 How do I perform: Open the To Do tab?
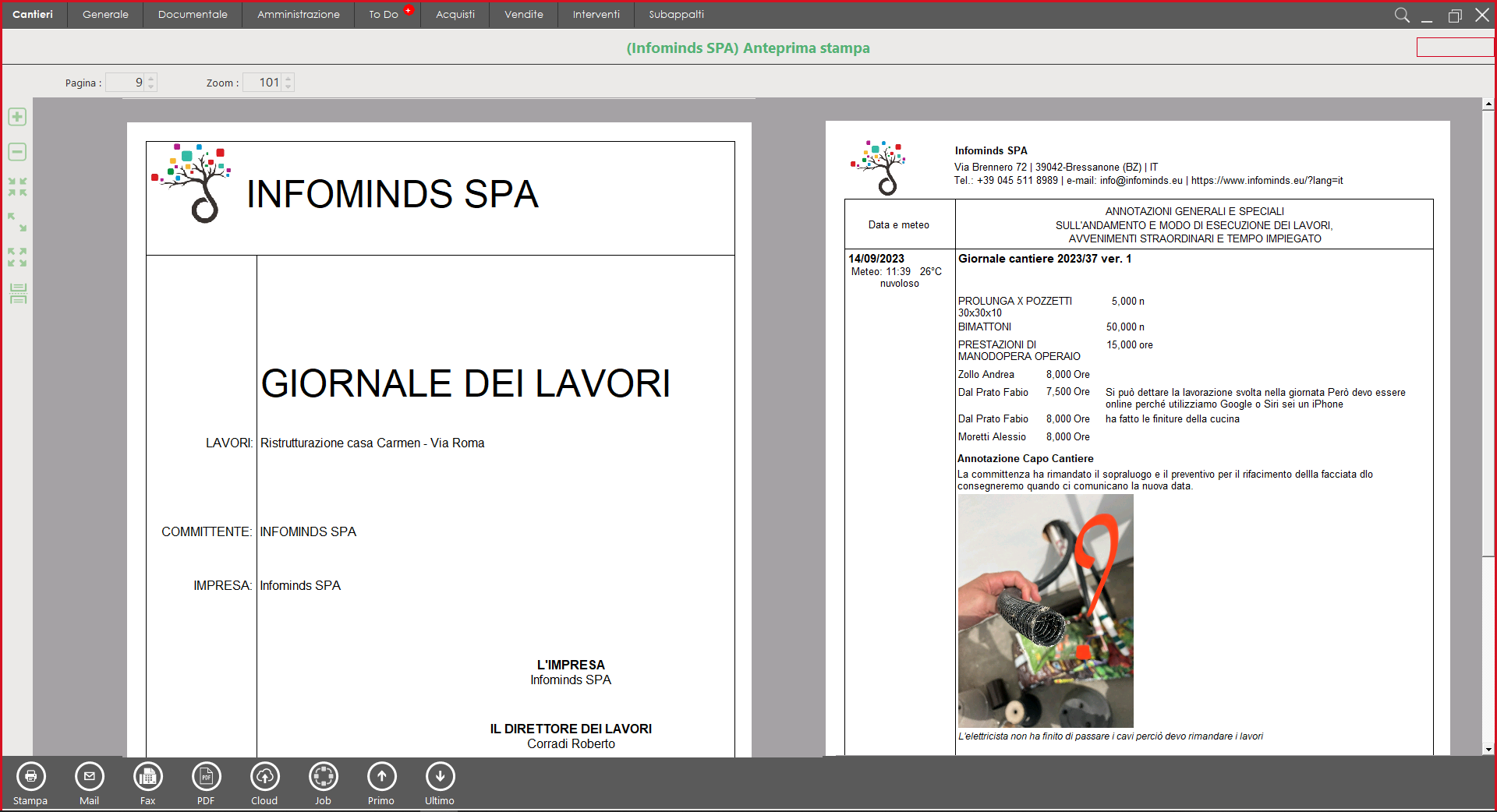384,14
